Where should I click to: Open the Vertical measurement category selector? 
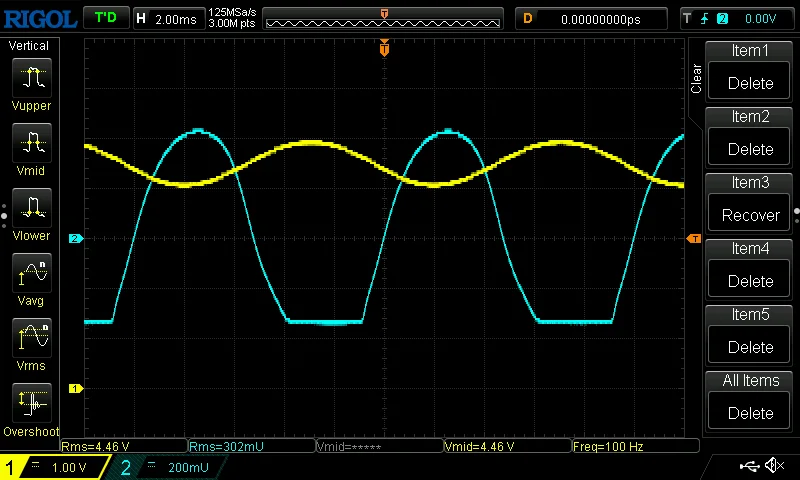point(30,46)
